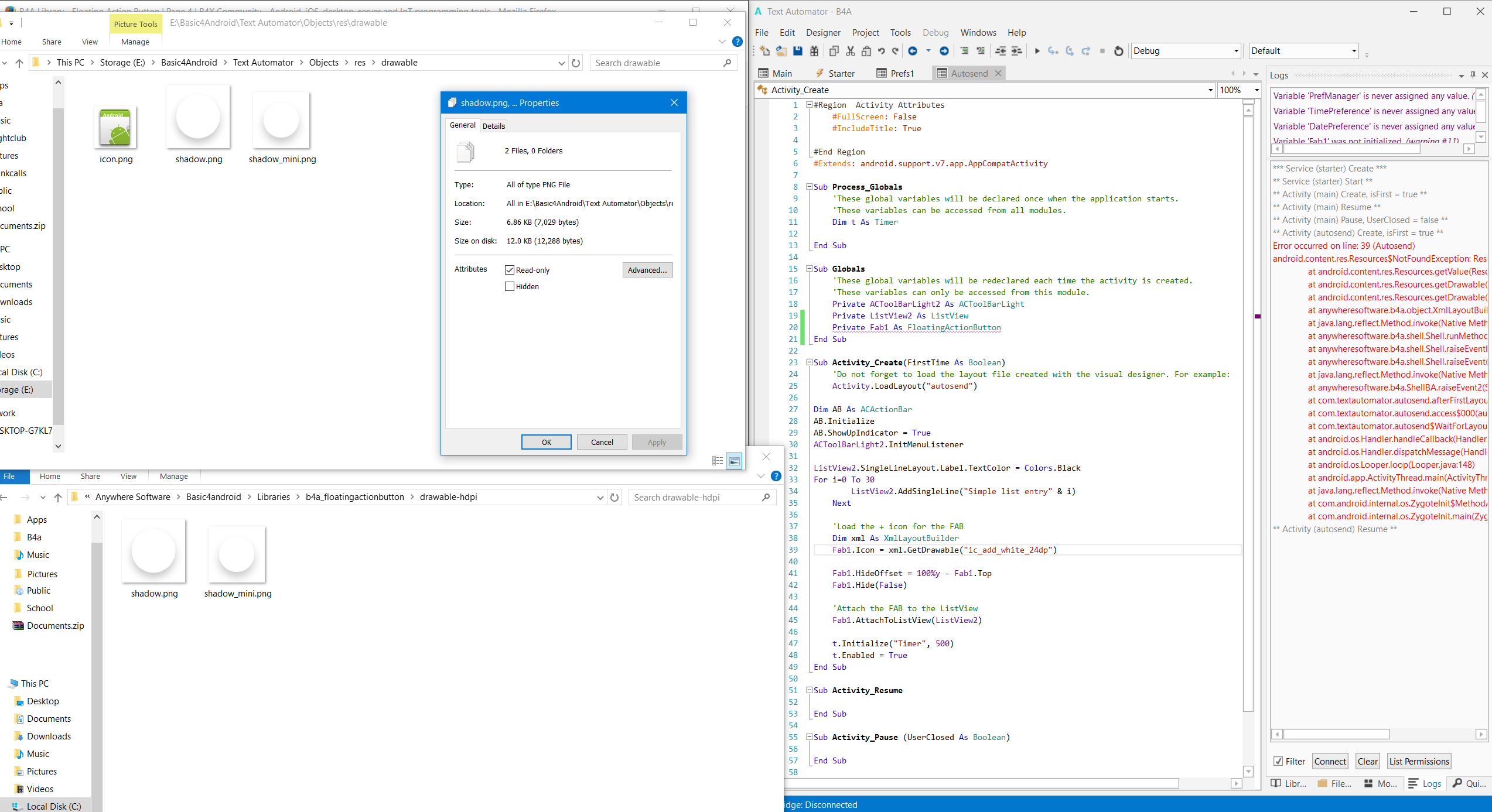Click the Save file toolbar icon

797,51
